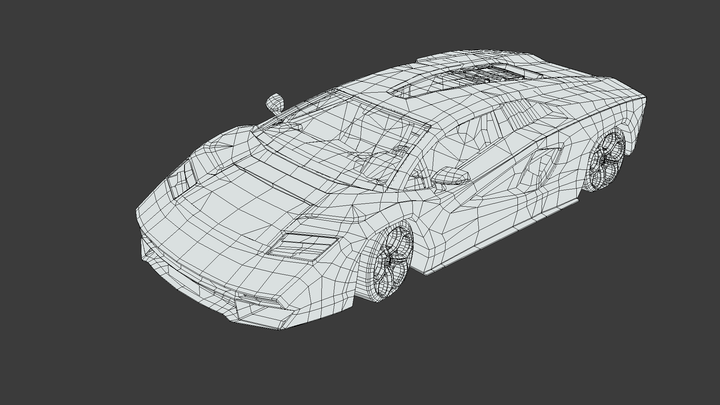
Task: Select the front headlight recess
Action: pos(181,180)
